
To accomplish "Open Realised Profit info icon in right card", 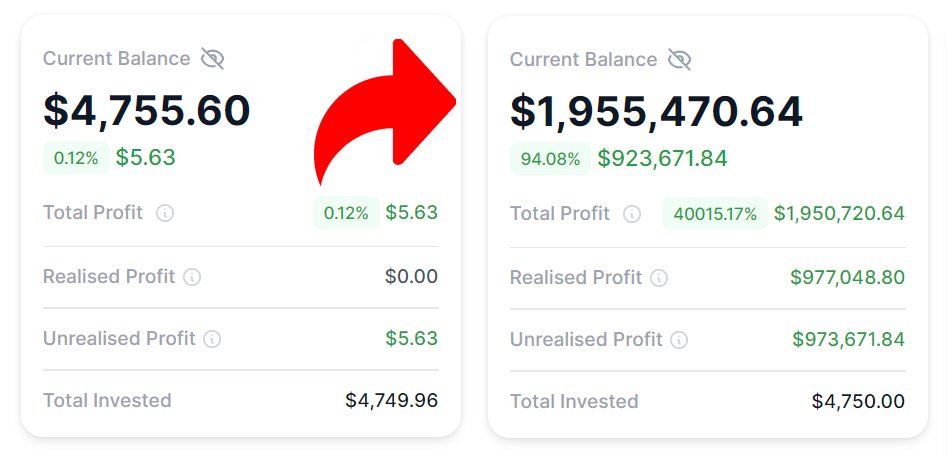I will coord(659,278).
